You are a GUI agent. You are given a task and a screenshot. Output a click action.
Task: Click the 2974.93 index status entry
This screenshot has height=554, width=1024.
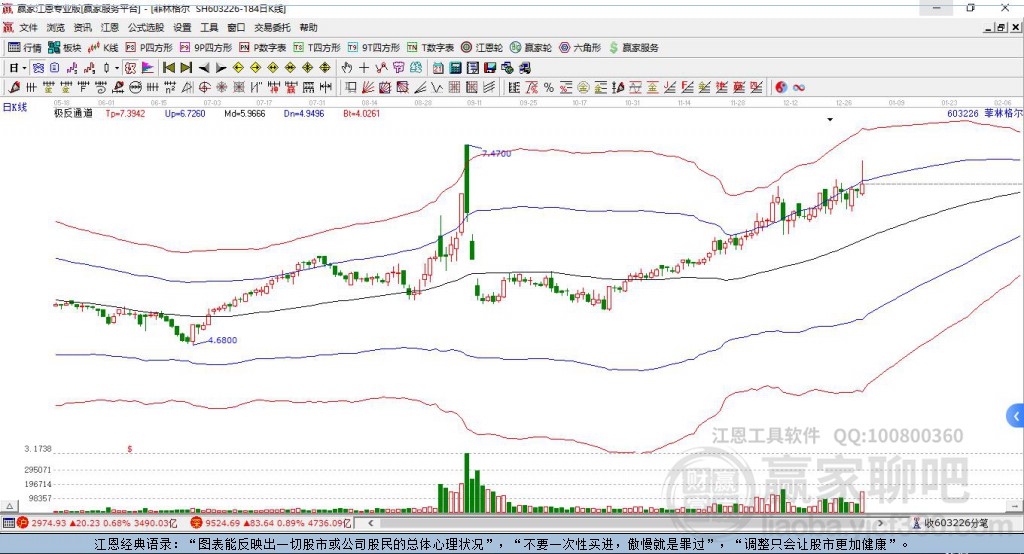pos(48,523)
